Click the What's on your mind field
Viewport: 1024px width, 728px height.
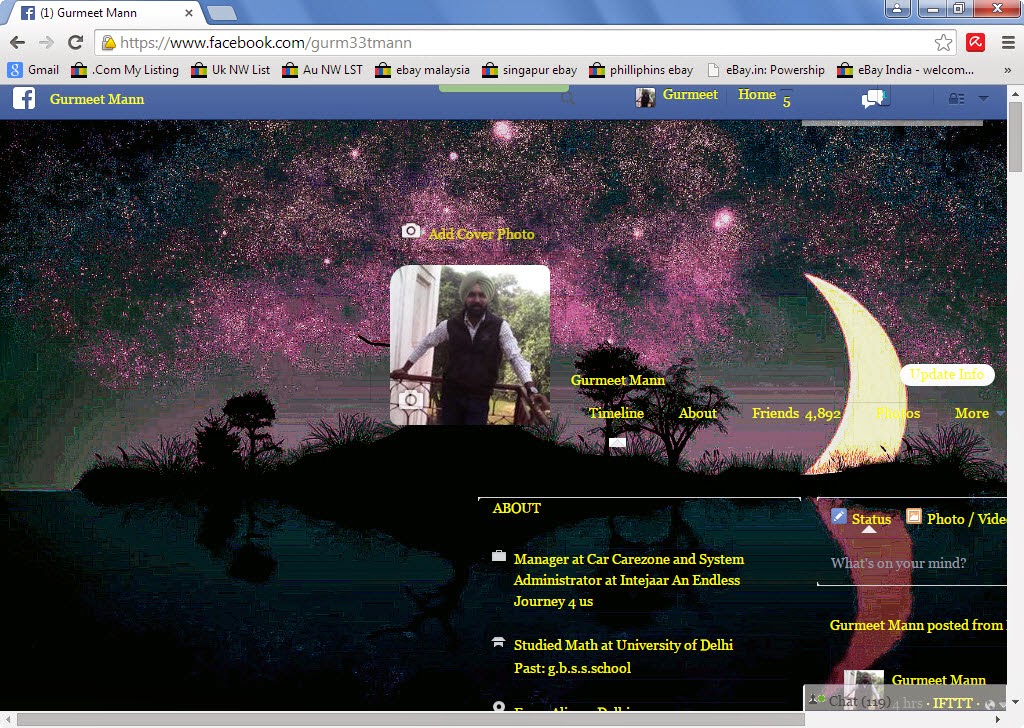coord(912,563)
